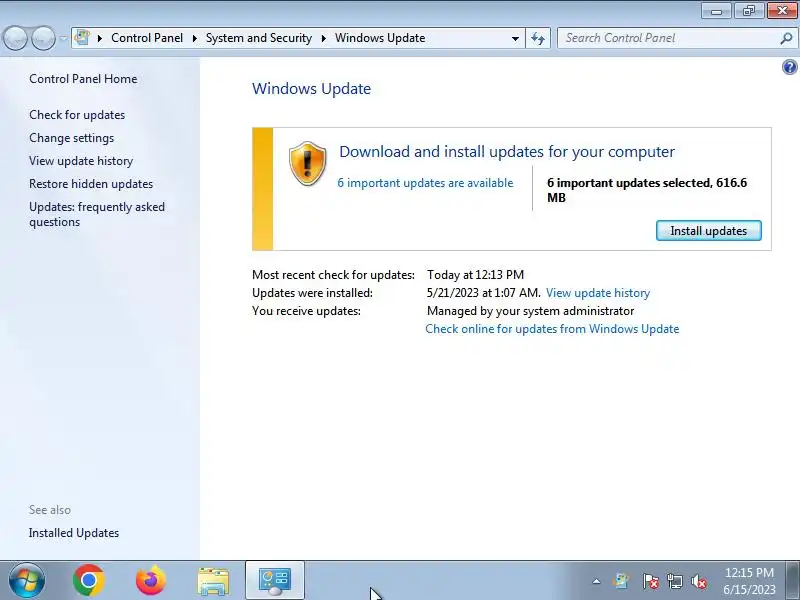Click the Windows Update tray icon

pos(621,581)
